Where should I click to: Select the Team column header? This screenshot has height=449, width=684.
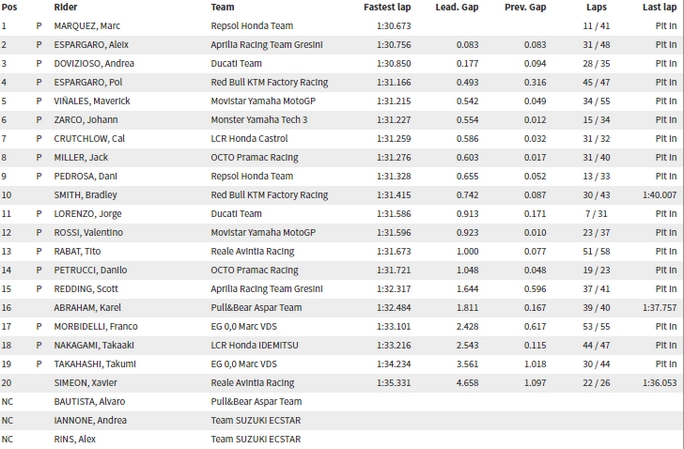(222, 7)
